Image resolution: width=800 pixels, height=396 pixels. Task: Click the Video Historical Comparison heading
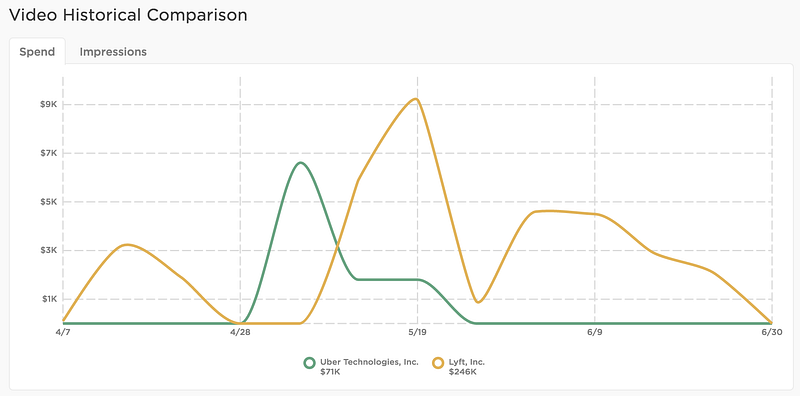(128, 15)
